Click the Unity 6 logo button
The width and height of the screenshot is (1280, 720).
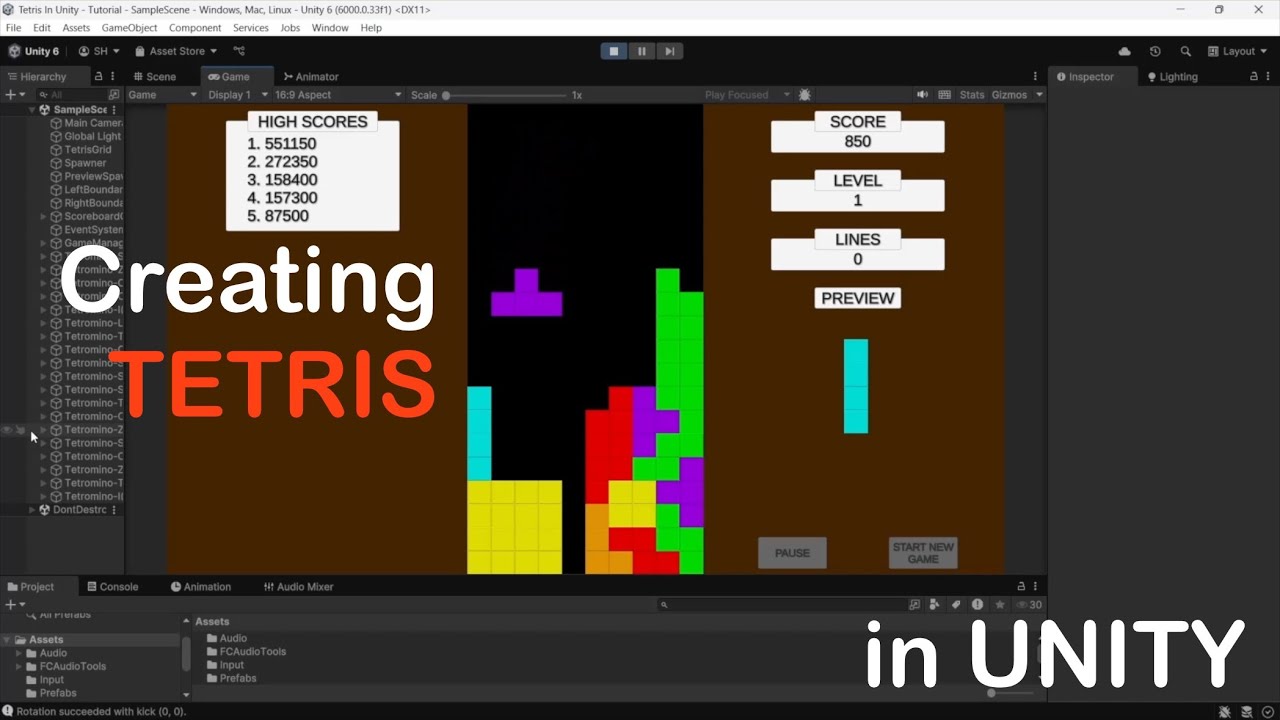point(34,51)
